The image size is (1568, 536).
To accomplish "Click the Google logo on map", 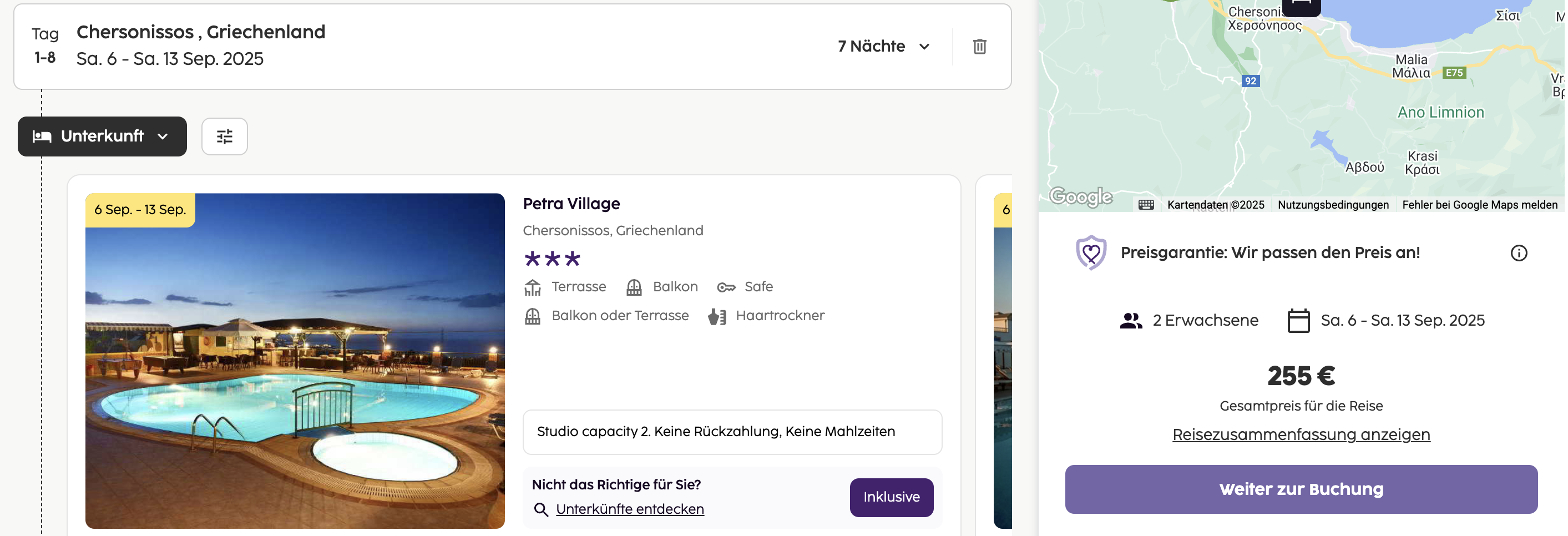I will click(x=1080, y=196).
